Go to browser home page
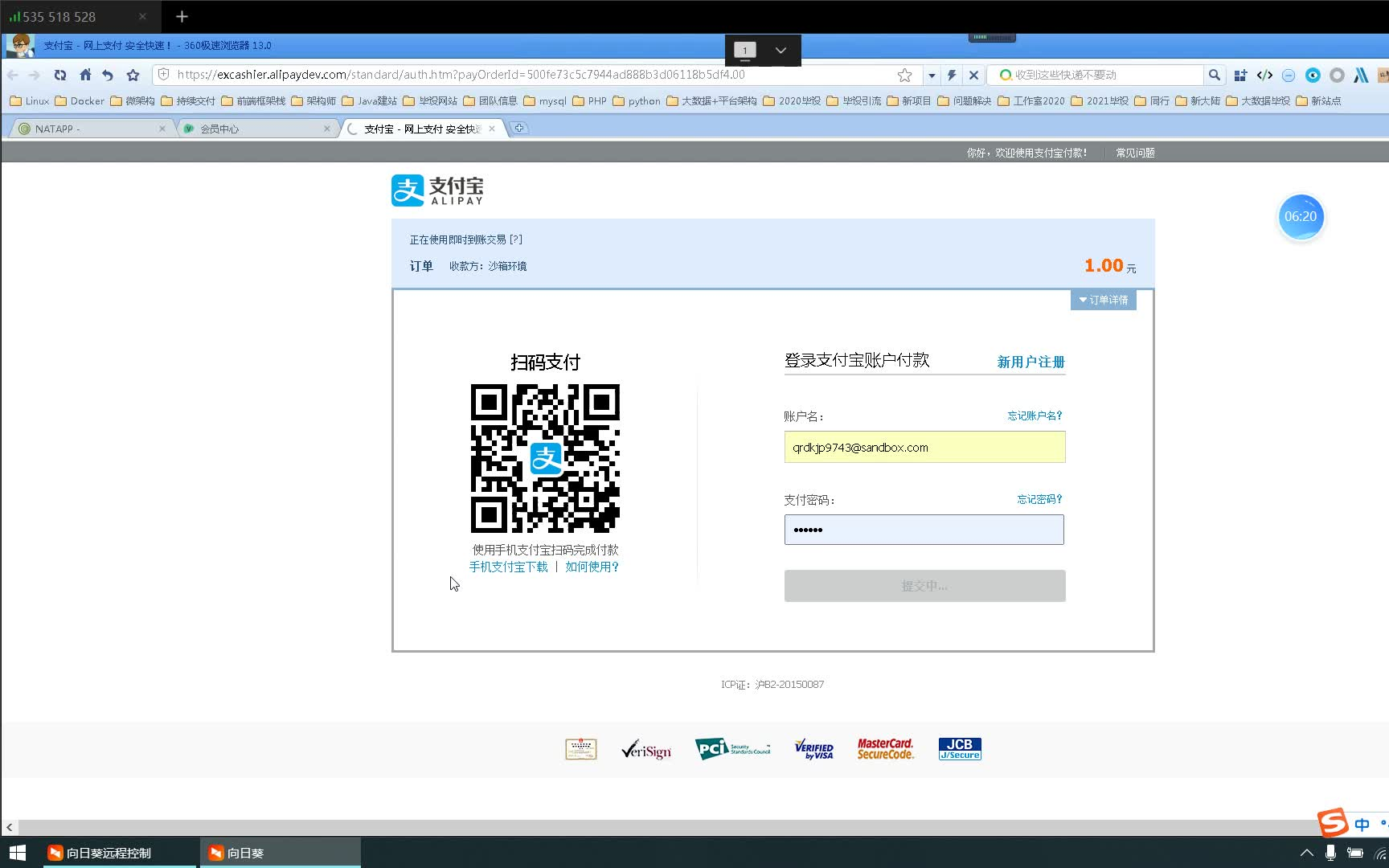The height and width of the screenshot is (868, 1389). pyautogui.click(x=85, y=75)
